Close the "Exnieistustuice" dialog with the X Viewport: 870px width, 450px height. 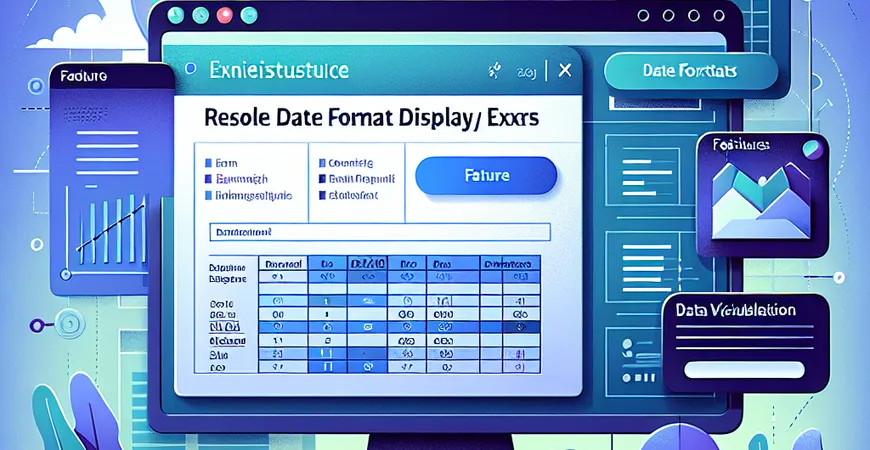(565, 70)
